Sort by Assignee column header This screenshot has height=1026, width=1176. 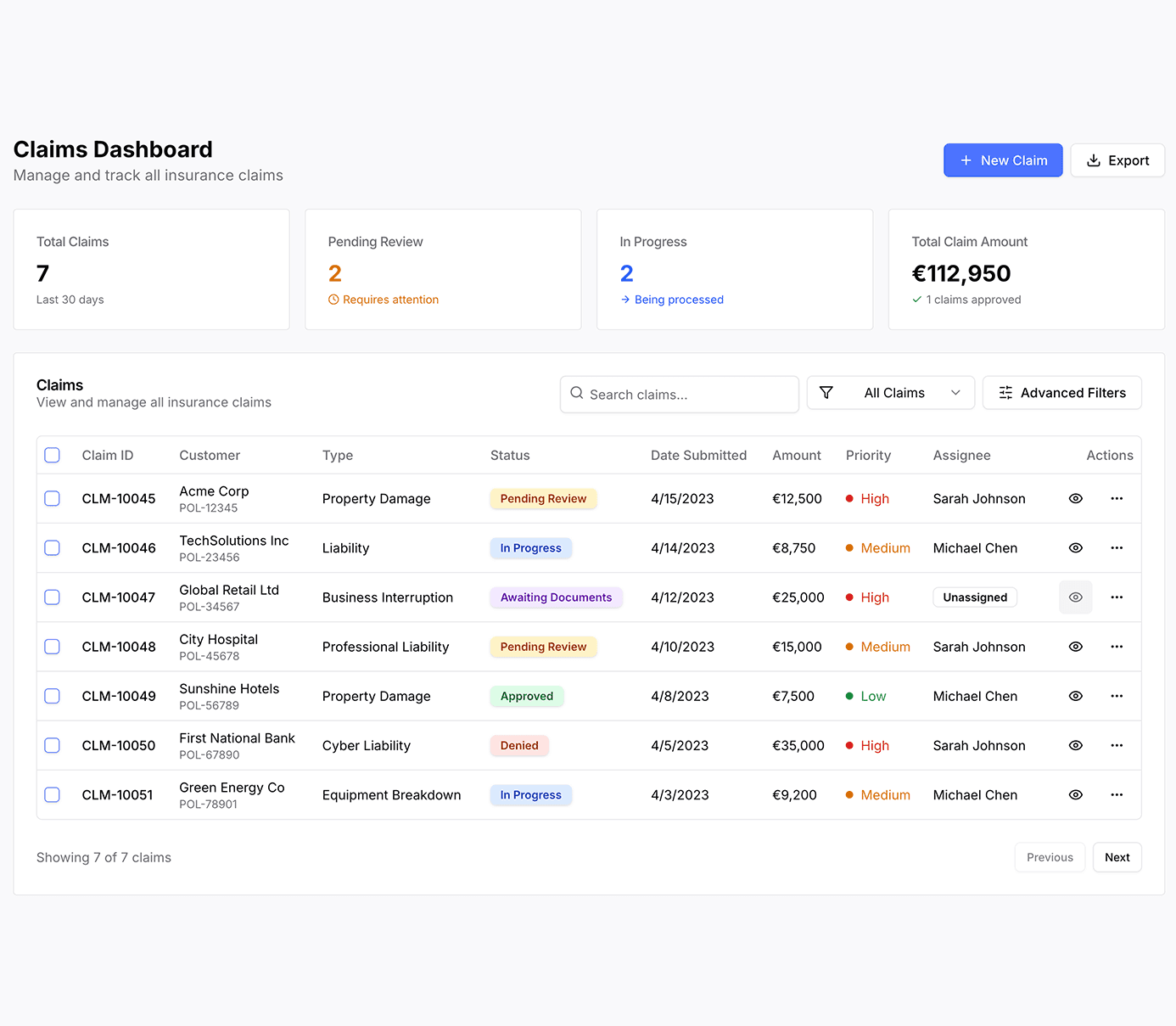tap(961, 455)
